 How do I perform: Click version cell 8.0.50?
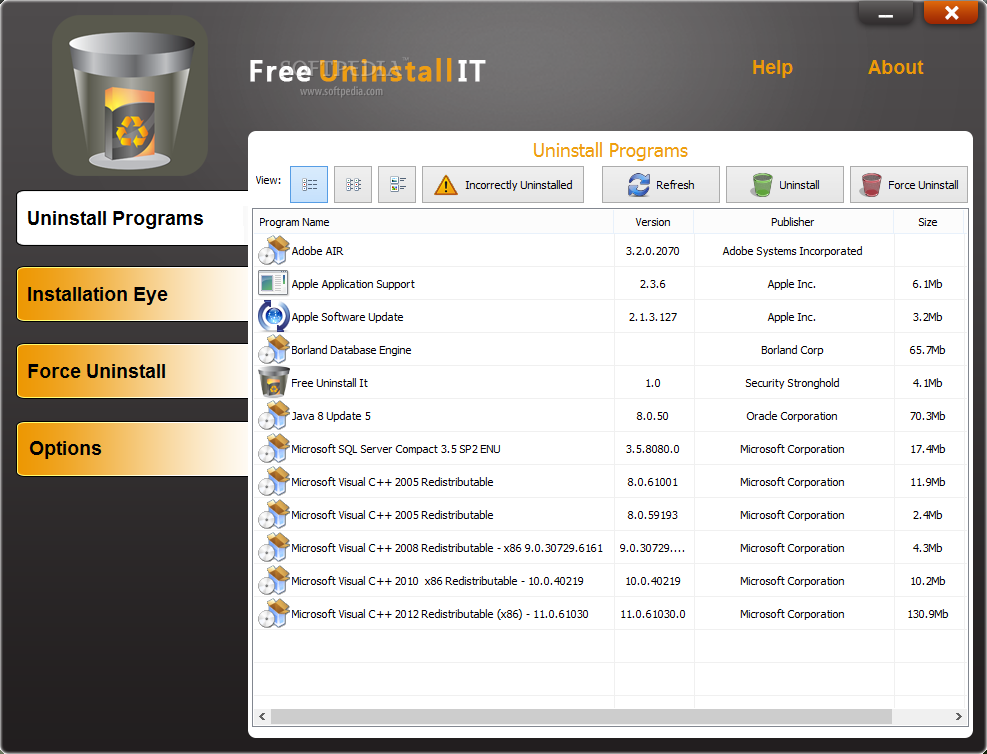click(653, 416)
